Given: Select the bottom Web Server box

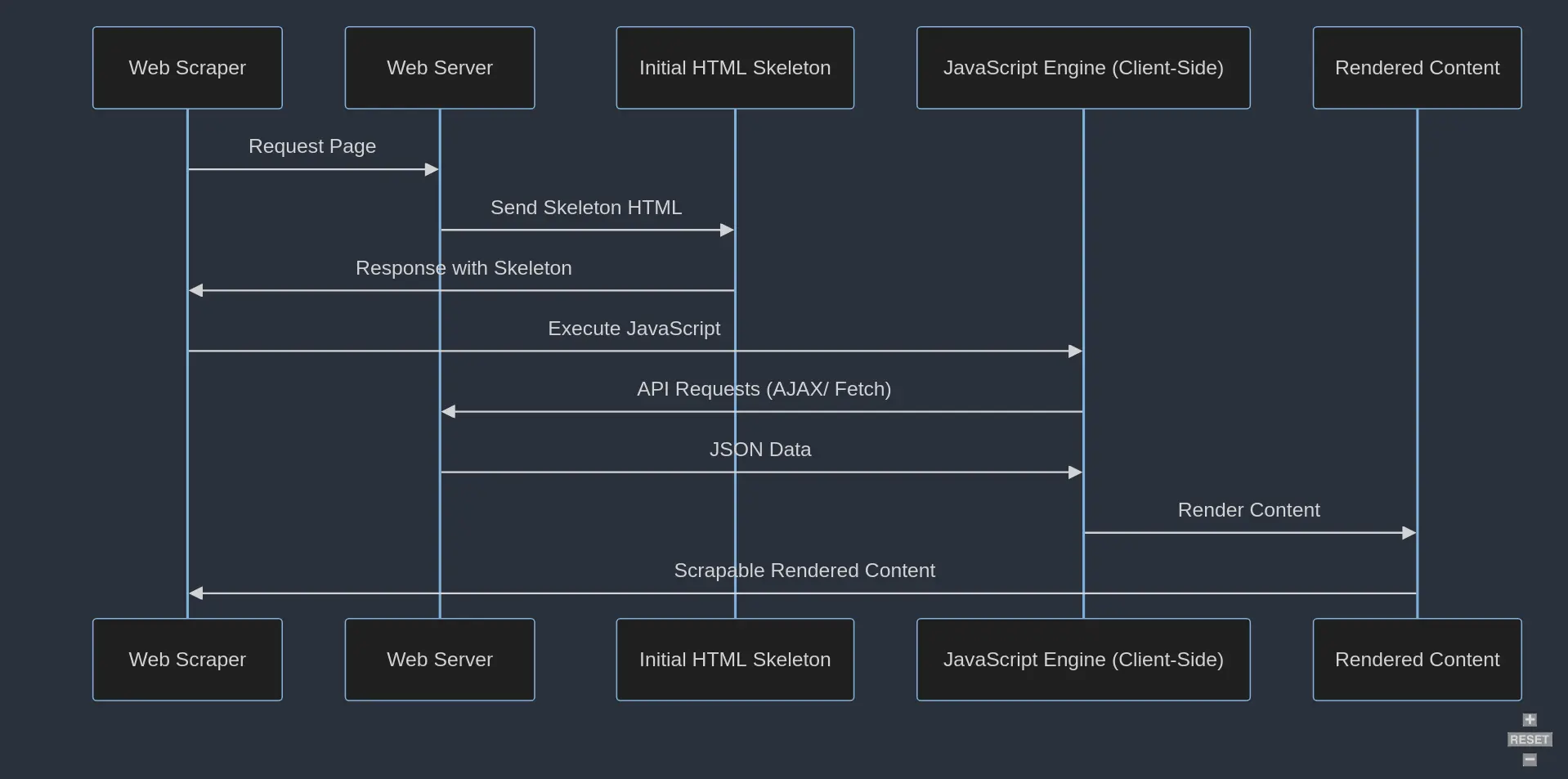Looking at the screenshot, I should pos(439,659).
